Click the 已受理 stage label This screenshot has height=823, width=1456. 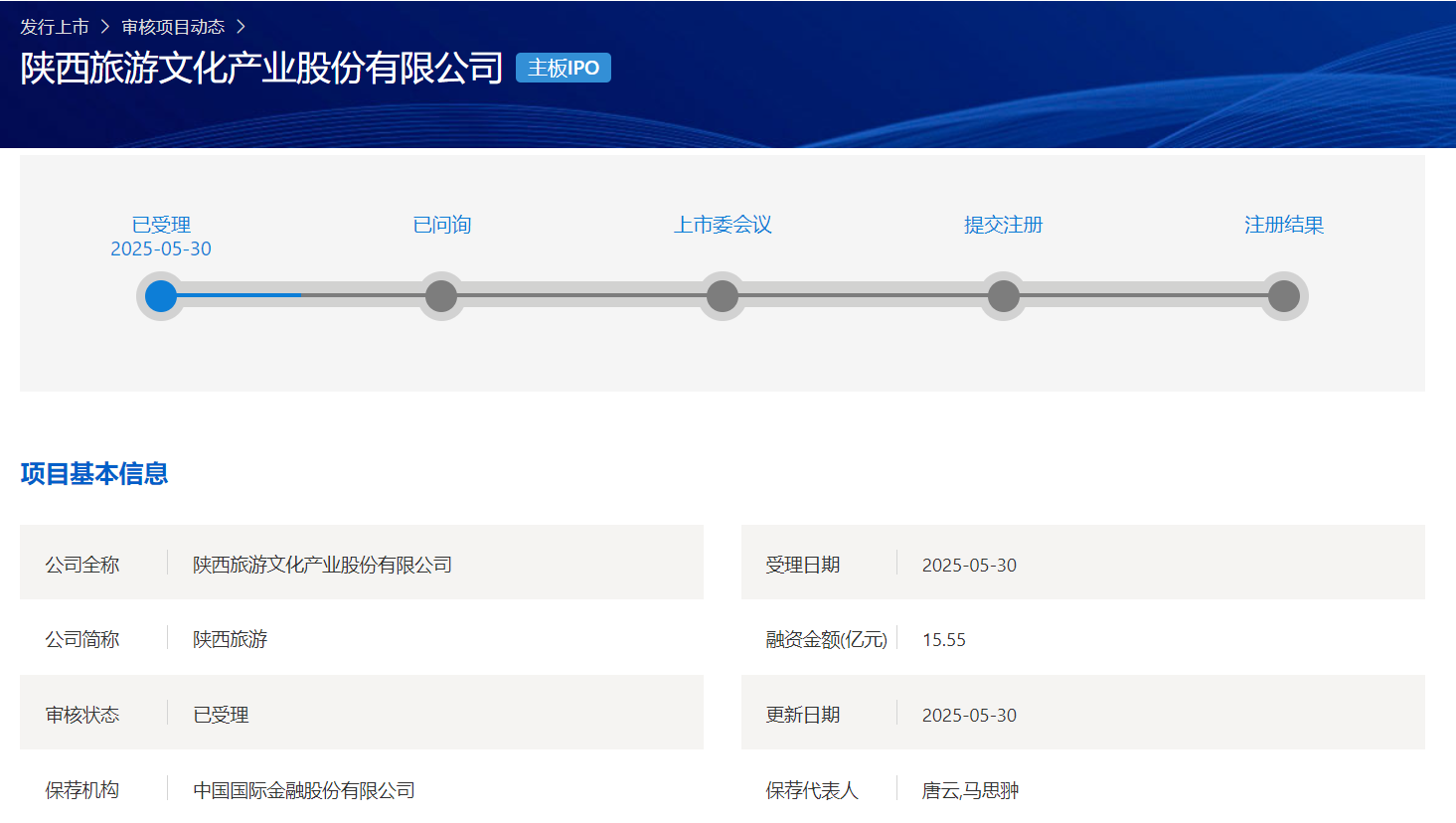[161, 225]
